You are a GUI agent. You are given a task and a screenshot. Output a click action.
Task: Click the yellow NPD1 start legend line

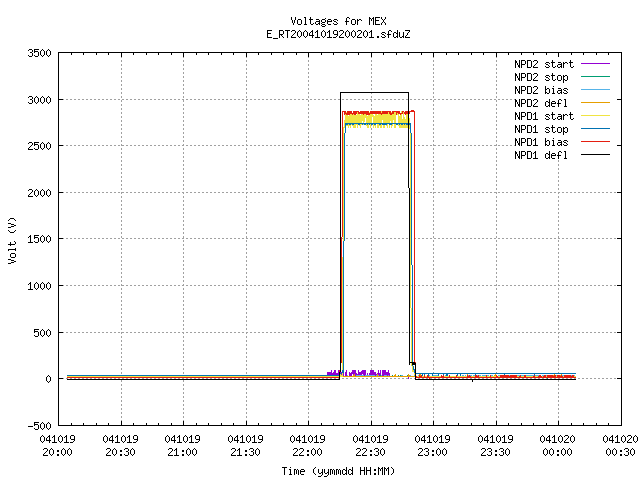[x=595, y=116]
